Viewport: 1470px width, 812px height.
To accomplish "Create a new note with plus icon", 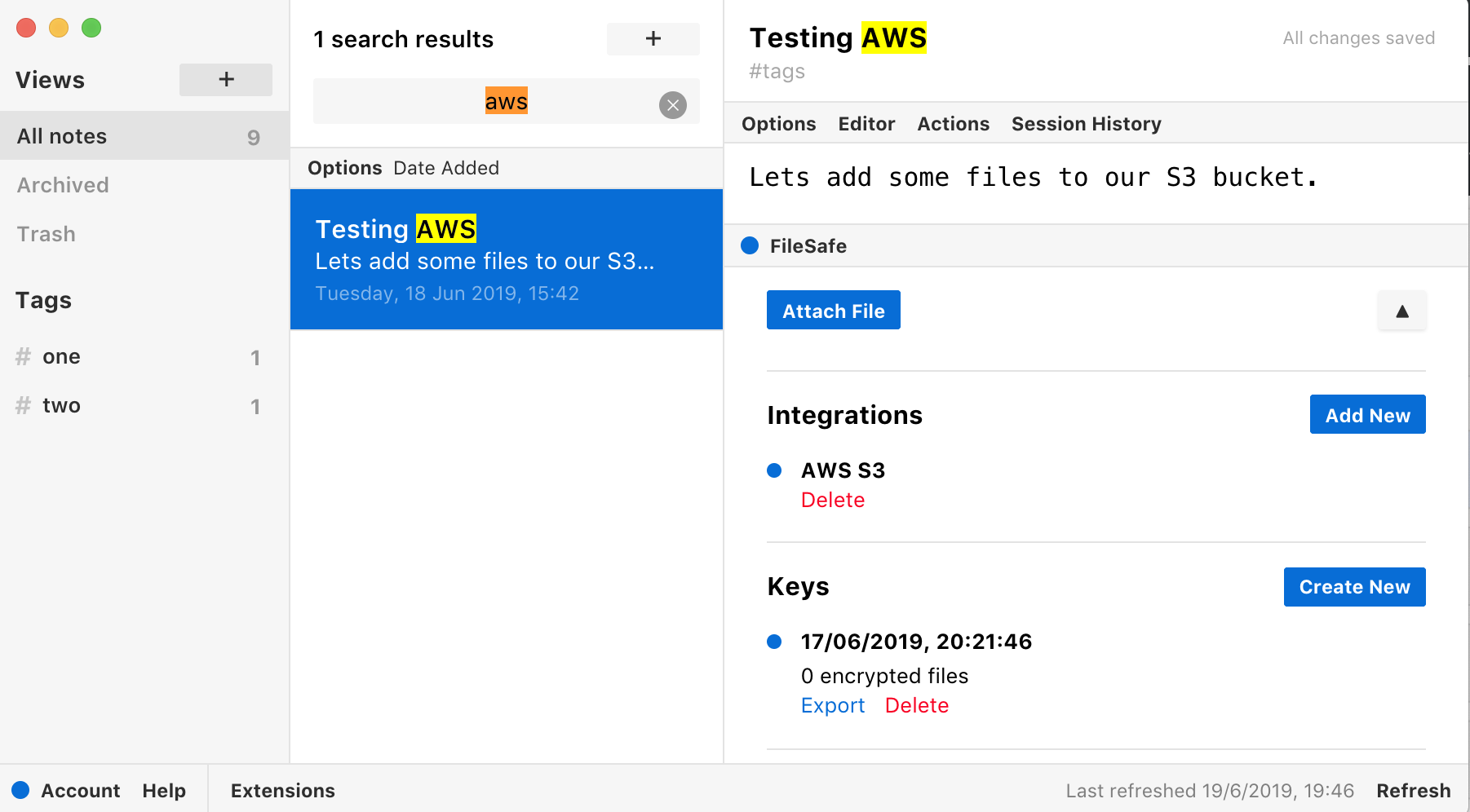I will pos(653,39).
